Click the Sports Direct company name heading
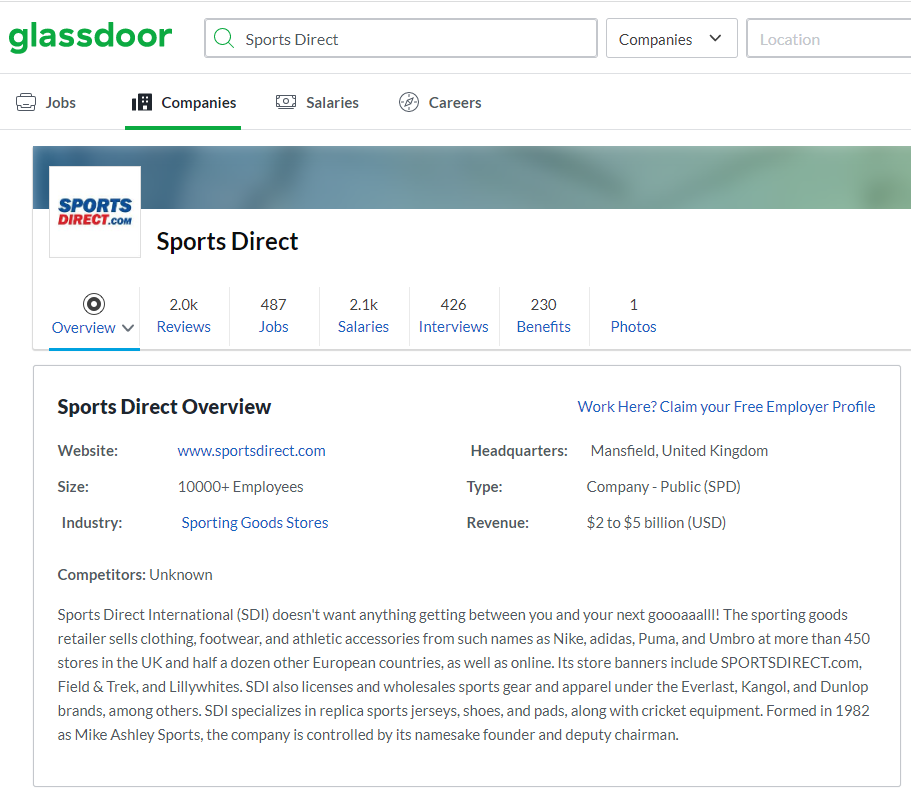This screenshot has width=911, height=790. pyautogui.click(x=227, y=242)
